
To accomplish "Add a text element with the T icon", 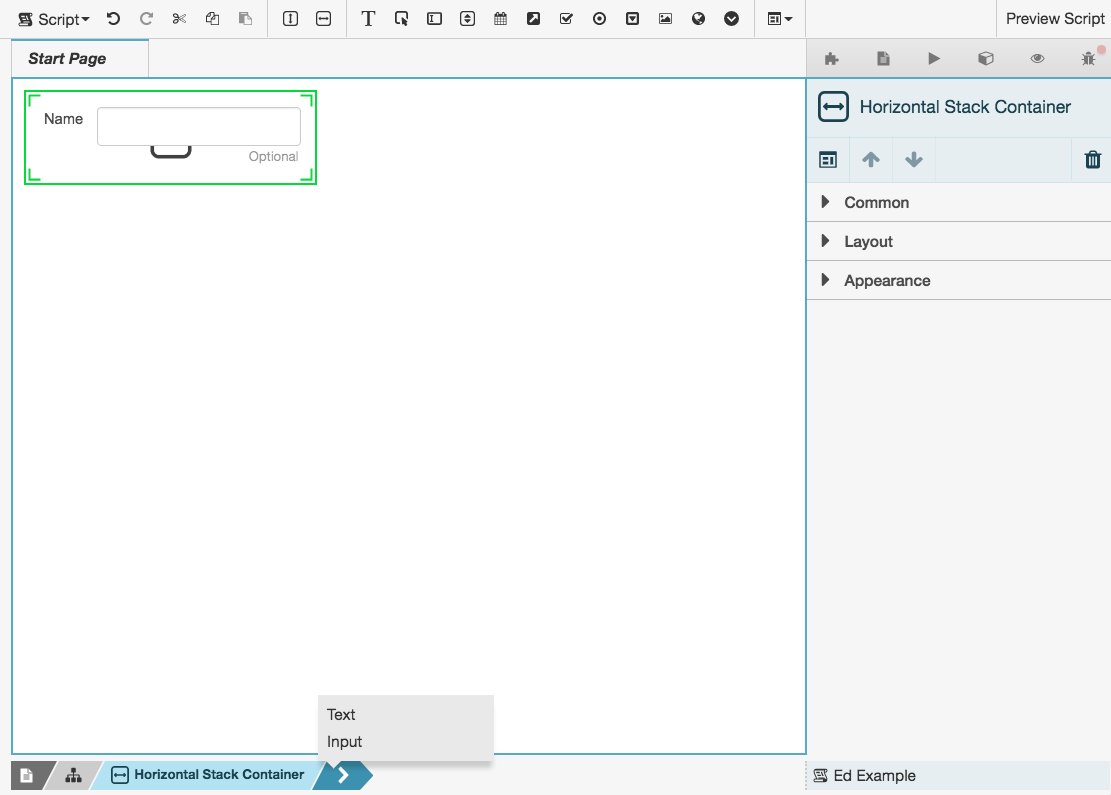I will click(368, 19).
